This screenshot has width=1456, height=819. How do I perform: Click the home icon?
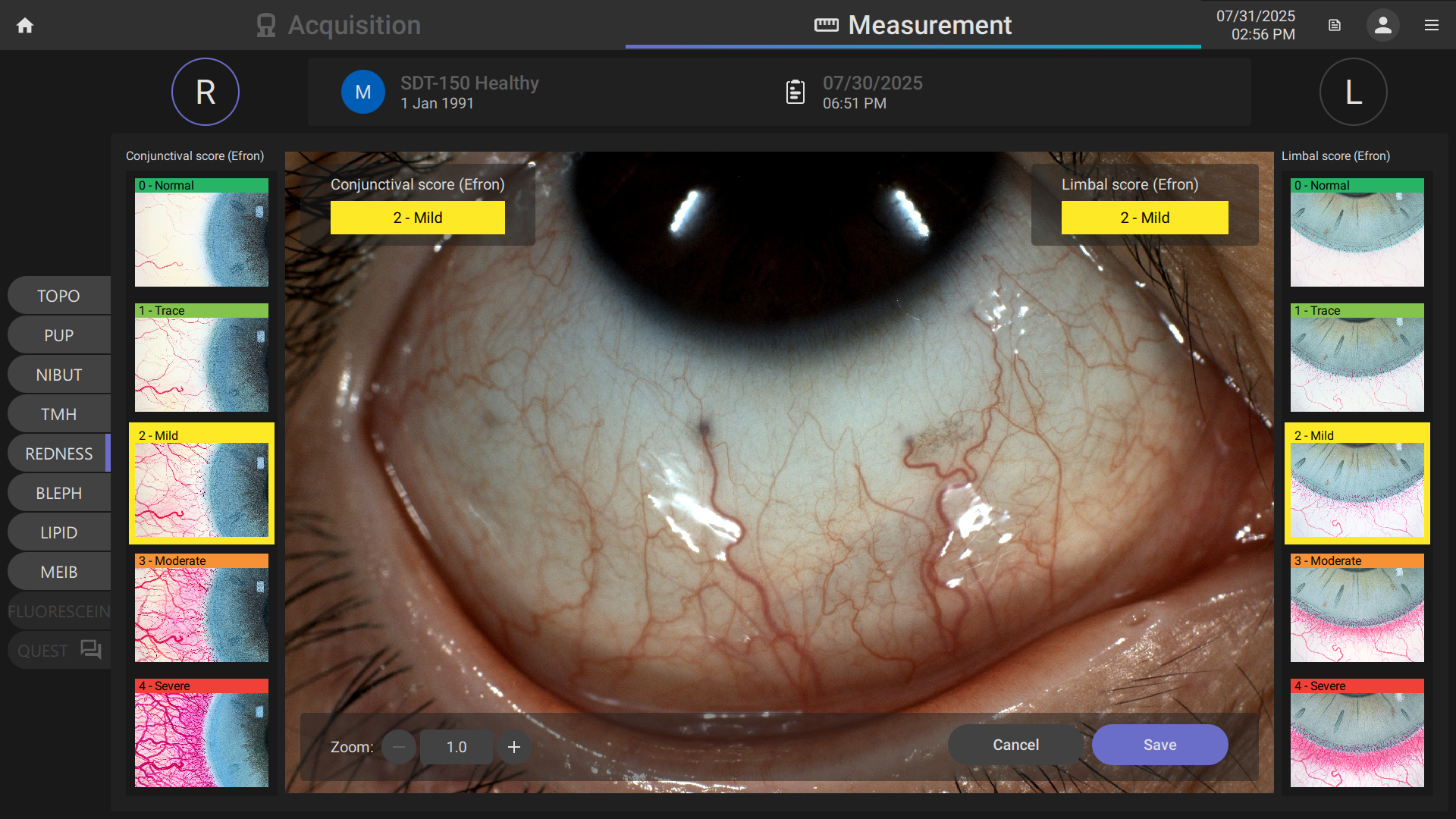[x=25, y=25]
